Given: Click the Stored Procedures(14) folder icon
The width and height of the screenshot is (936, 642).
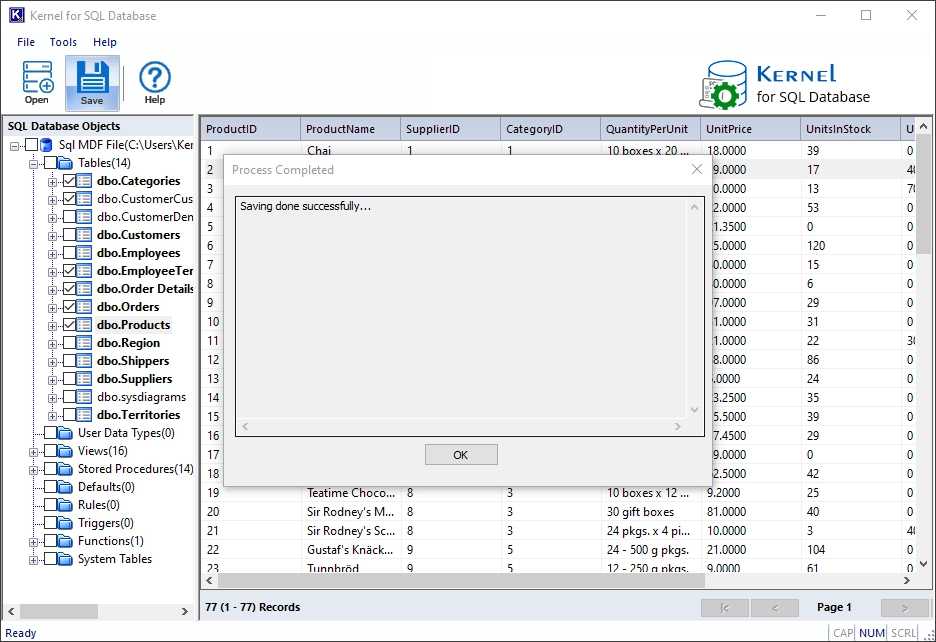Looking at the screenshot, I should (66, 469).
